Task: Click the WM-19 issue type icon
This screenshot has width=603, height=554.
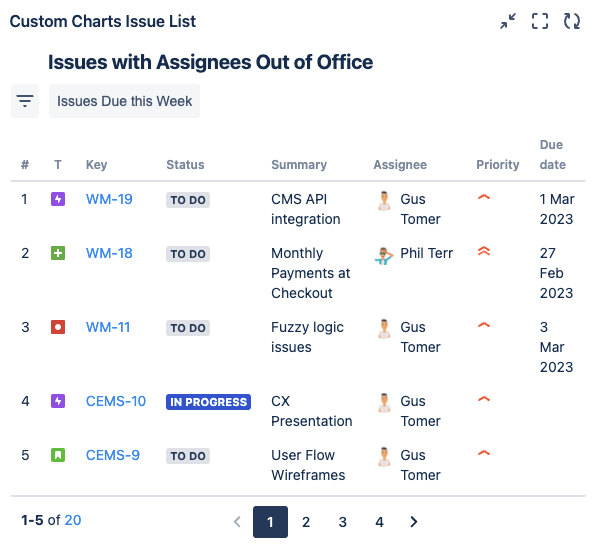Action: coord(58,199)
